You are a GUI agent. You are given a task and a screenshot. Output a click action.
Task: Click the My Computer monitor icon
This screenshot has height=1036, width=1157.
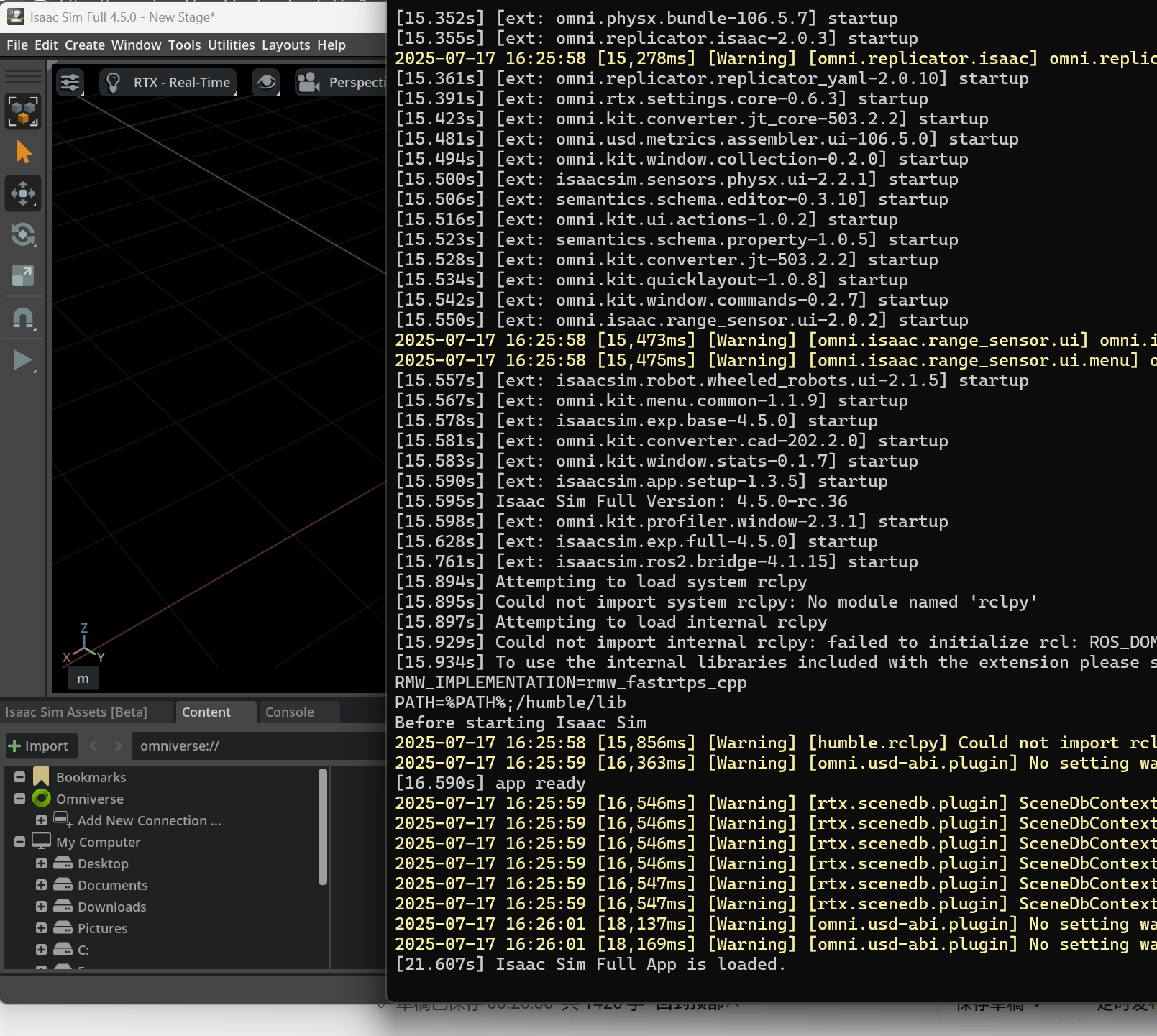coord(42,840)
